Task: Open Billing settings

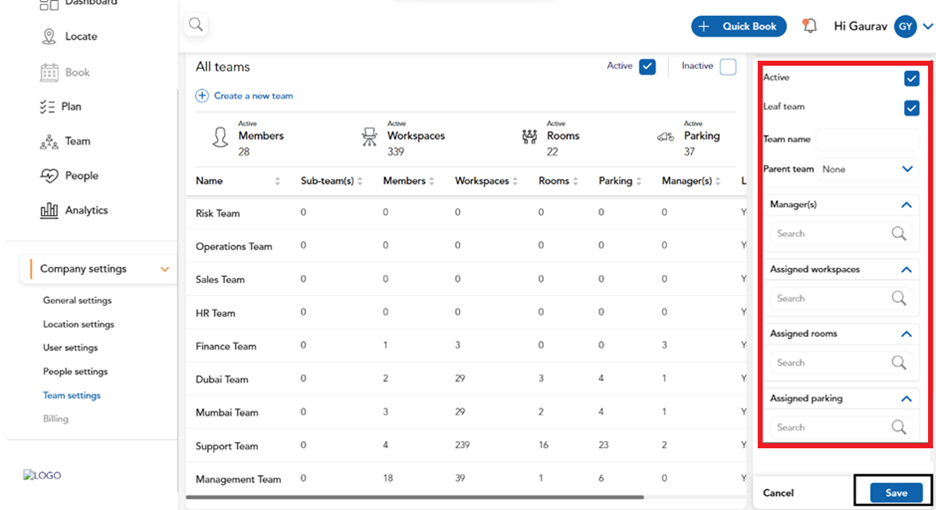Action: (56, 419)
